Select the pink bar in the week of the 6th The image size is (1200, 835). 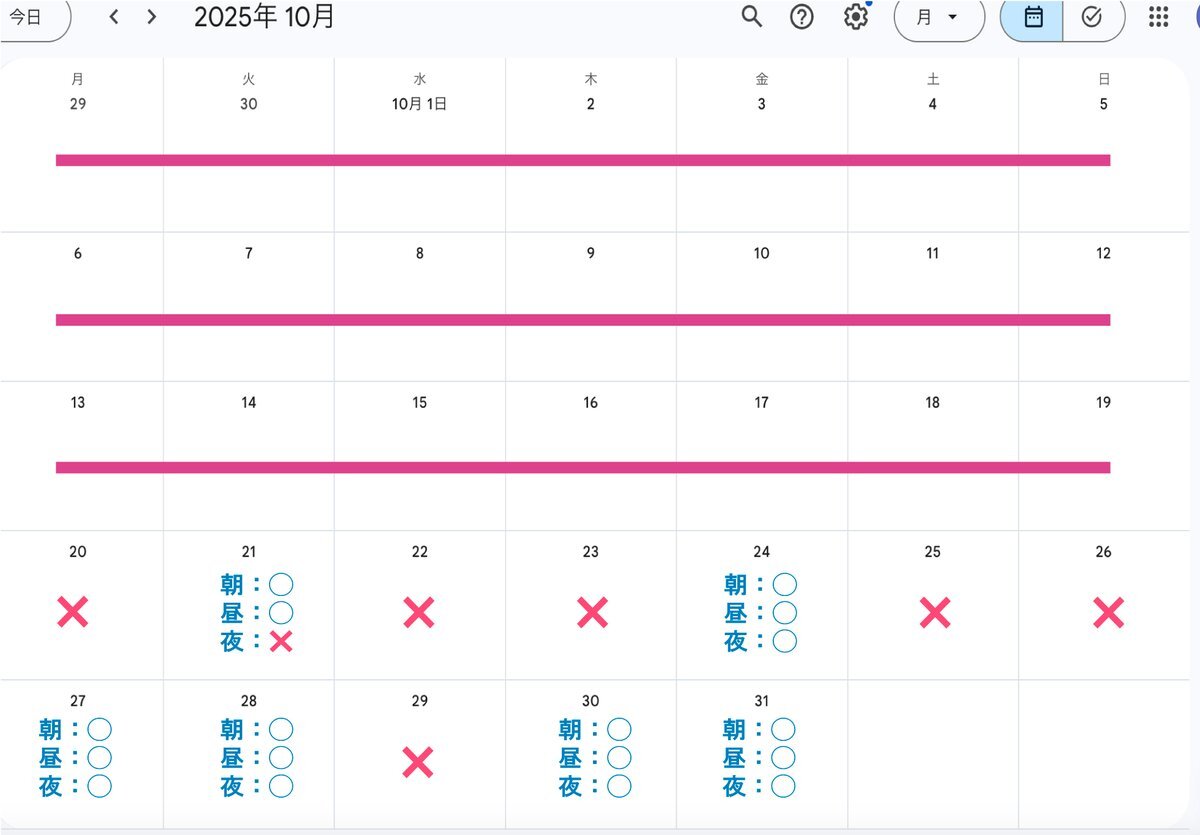[x=583, y=320]
